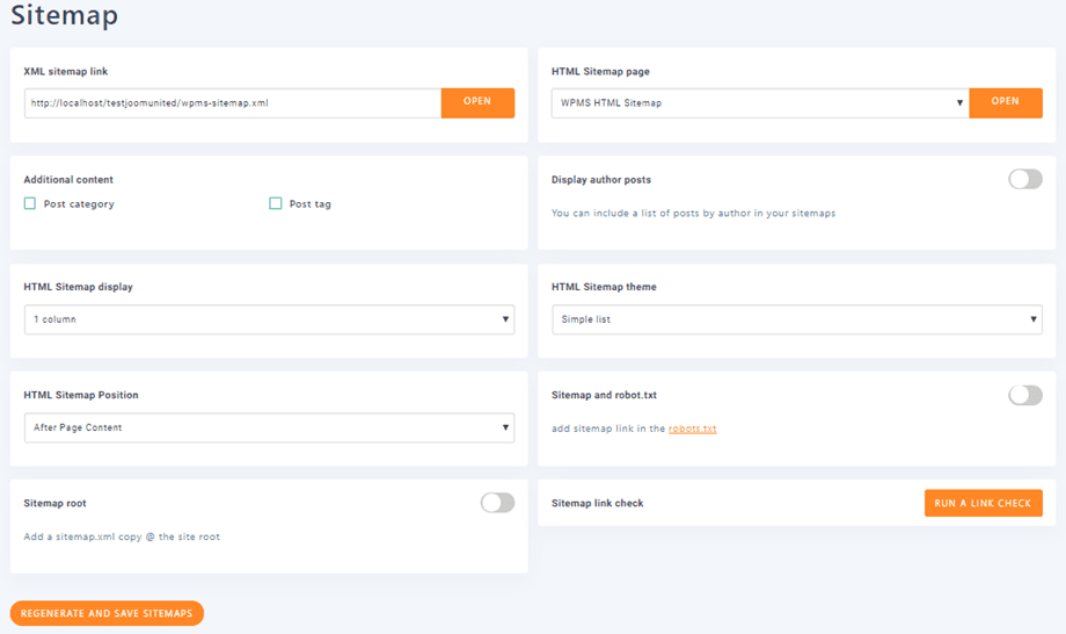Open the XML sitemap link
The width and height of the screenshot is (1066, 634).
[x=477, y=102]
